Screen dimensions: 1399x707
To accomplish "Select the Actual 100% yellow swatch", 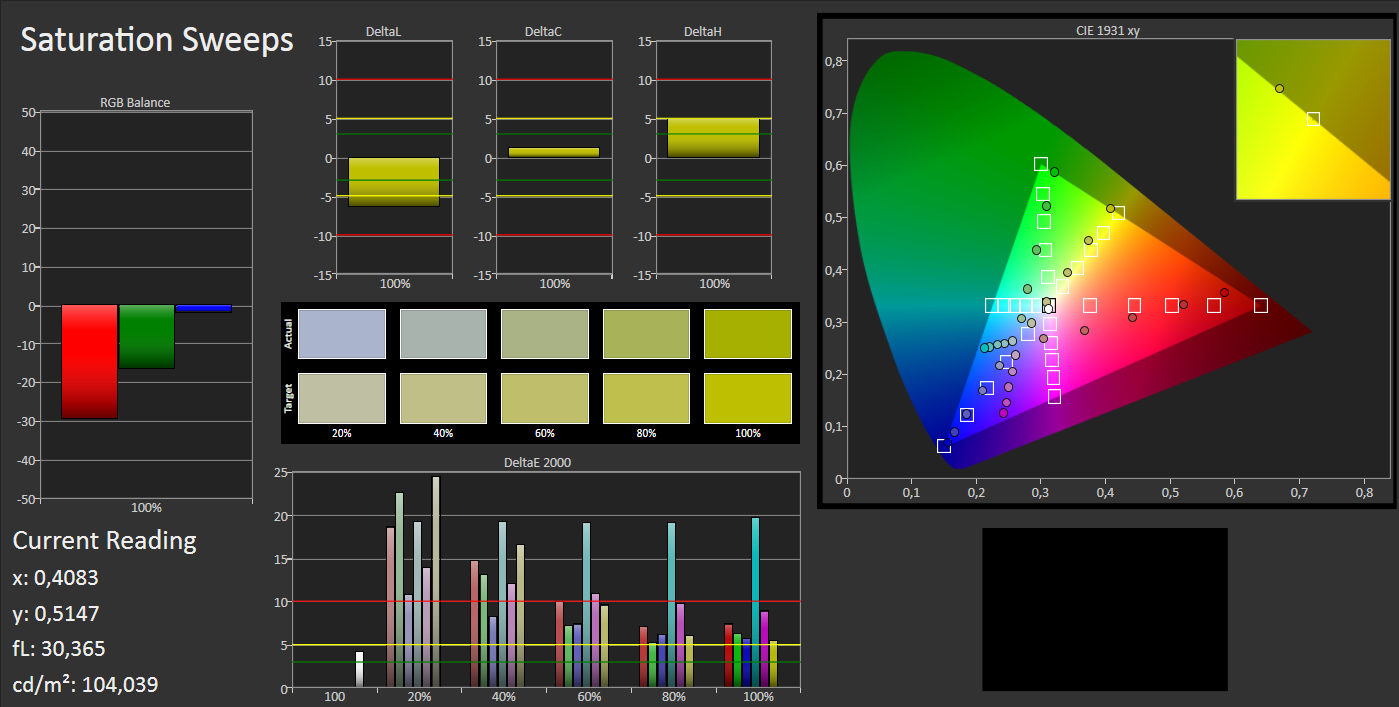I will 748,334.
